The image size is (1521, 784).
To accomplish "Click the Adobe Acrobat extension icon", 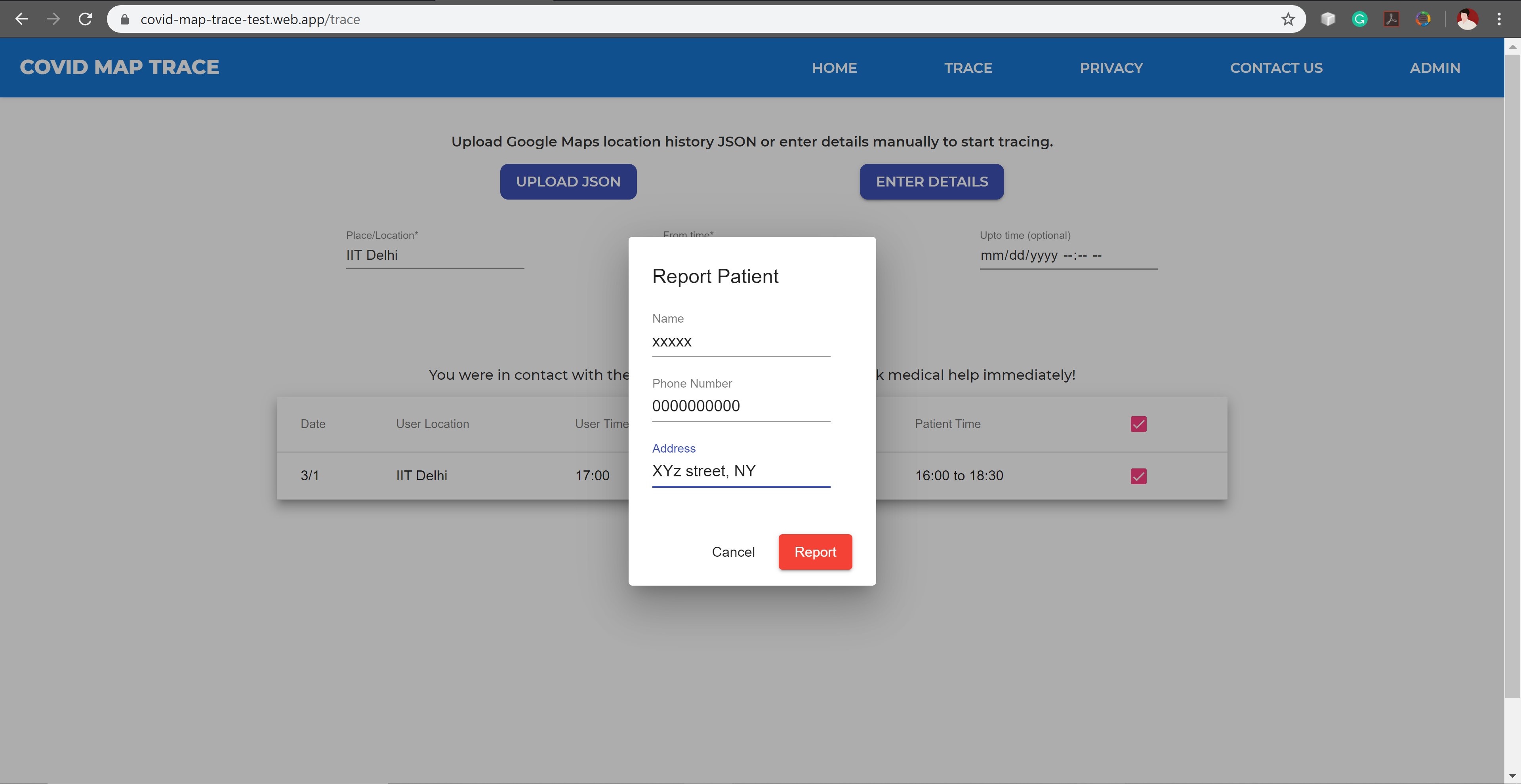I will click(x=1391, y=19).
